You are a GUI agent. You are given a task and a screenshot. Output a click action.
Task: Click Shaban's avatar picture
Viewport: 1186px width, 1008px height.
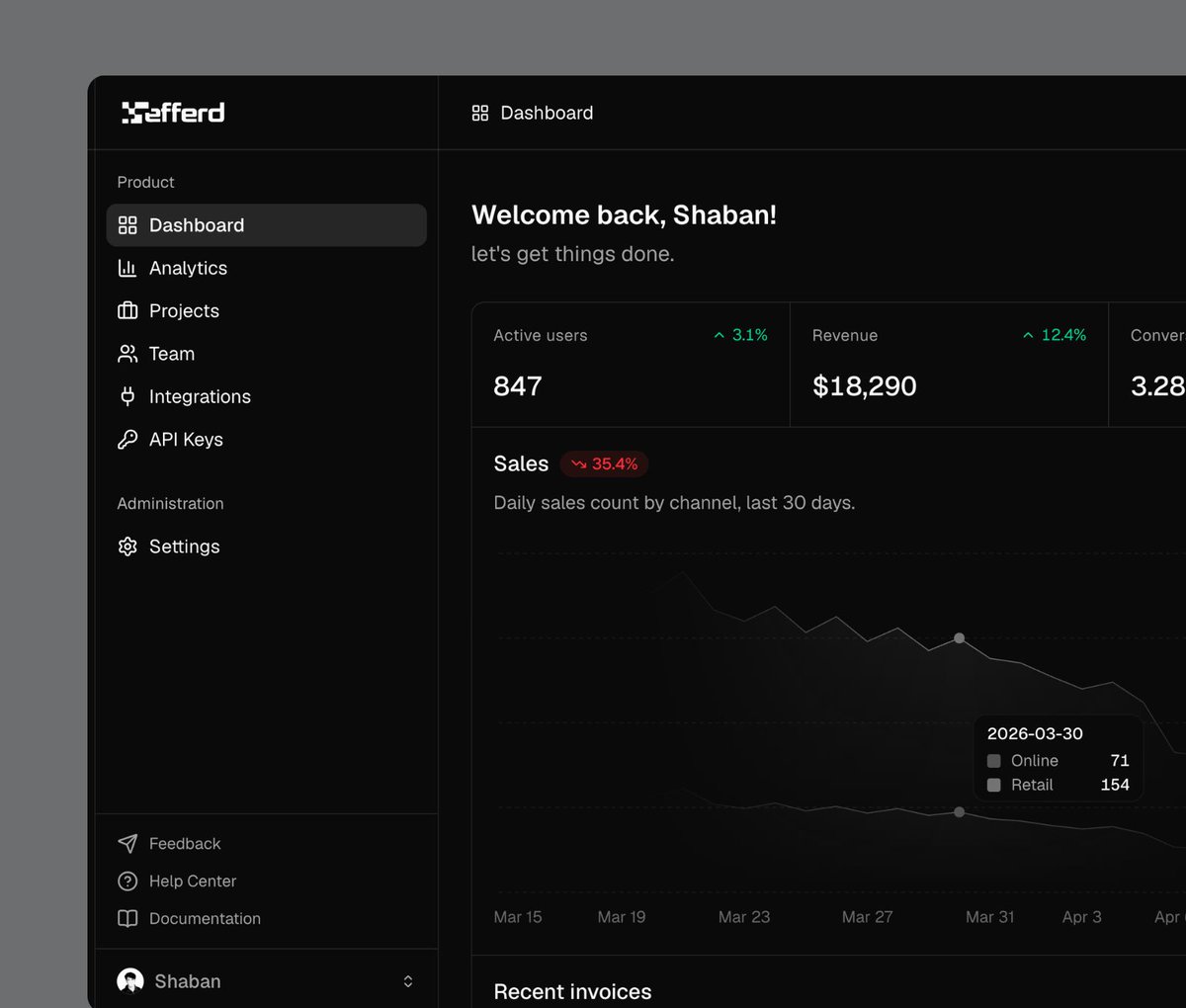[130, 980]
